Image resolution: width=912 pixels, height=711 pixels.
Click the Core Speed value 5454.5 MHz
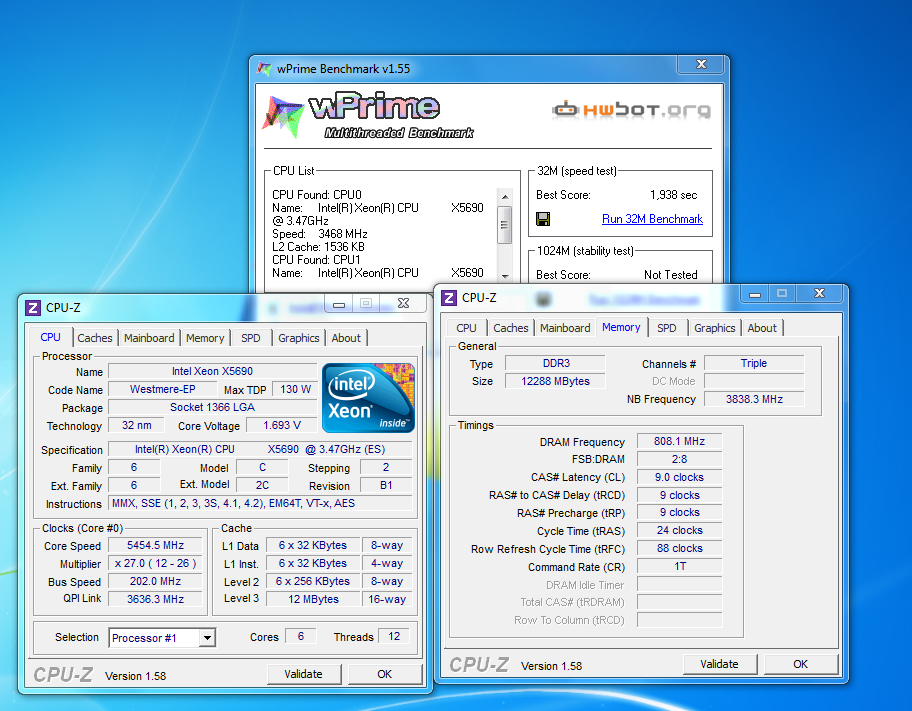click(155, 545)
